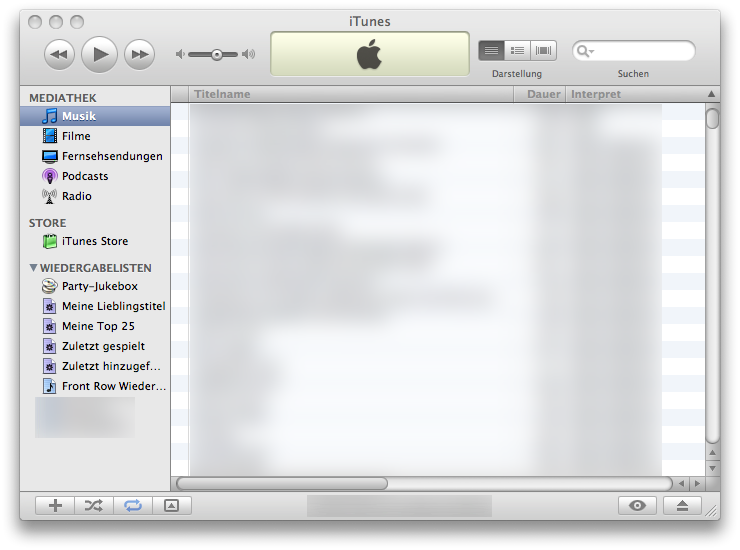The width and height of the screenshot is (740, 550).
Task: Sort by Interpret column header
Action: [x=635, y=94]
